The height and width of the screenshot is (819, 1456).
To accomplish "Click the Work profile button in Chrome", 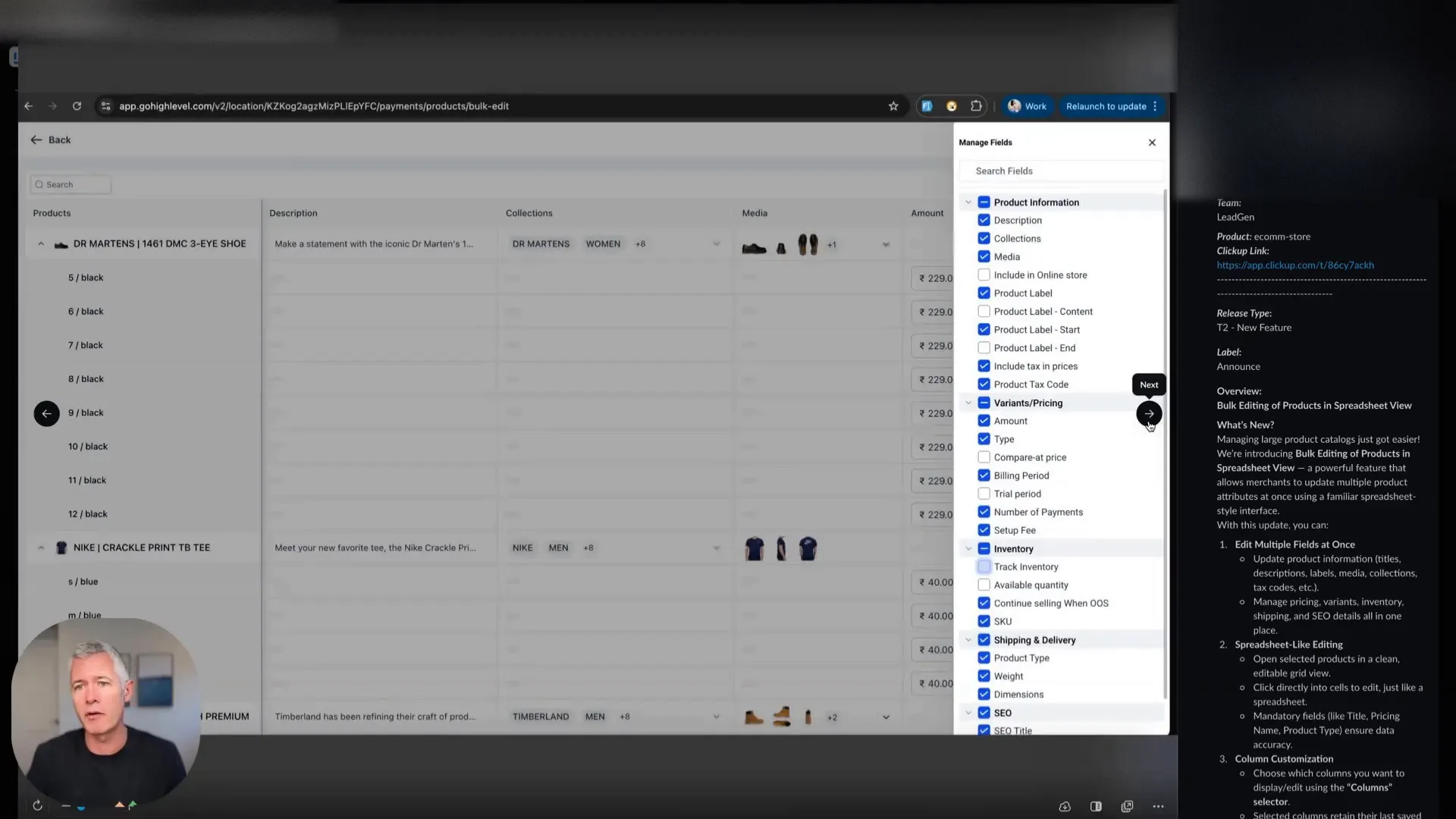I will [1028, 106].
